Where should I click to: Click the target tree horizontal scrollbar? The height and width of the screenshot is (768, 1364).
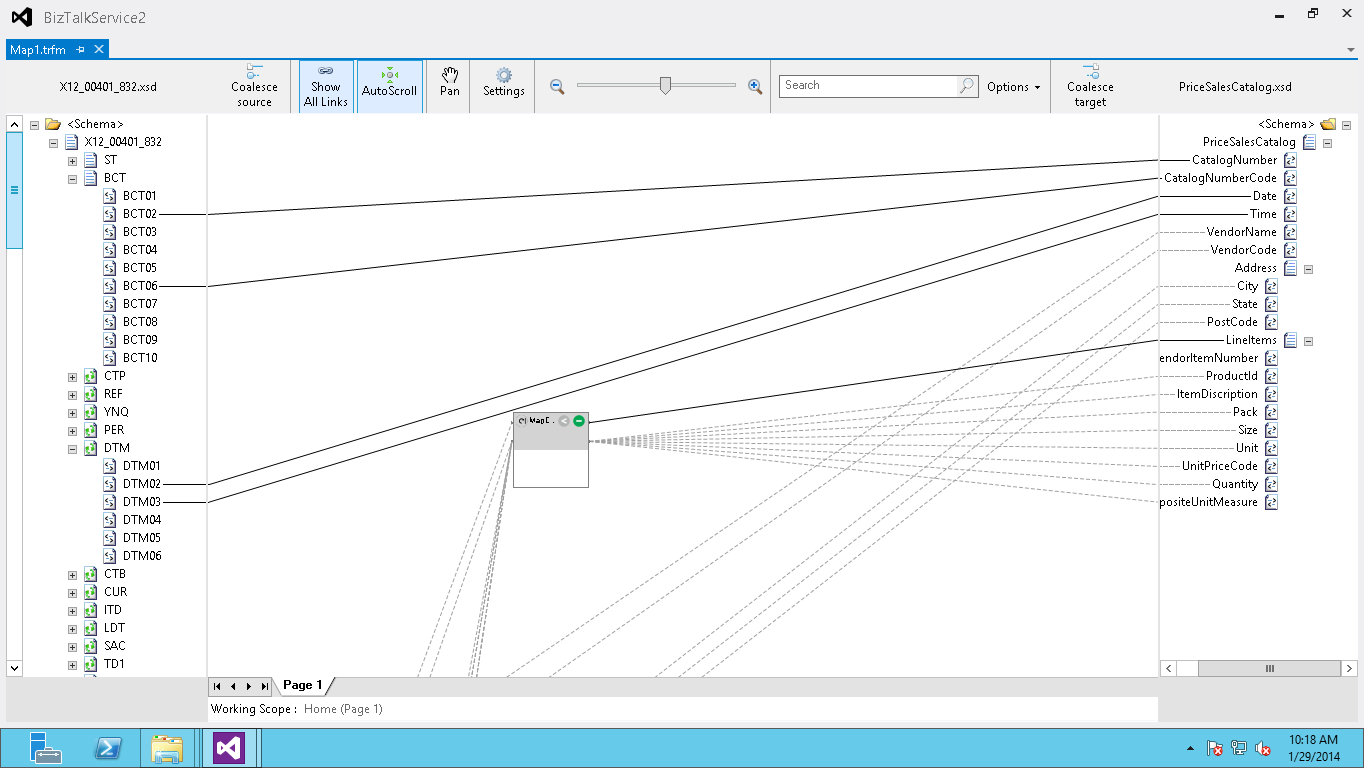1268,668
